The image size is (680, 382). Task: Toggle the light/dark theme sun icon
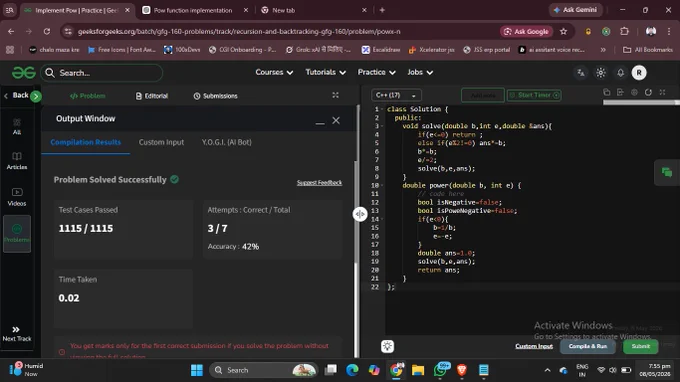coord(601,73)
